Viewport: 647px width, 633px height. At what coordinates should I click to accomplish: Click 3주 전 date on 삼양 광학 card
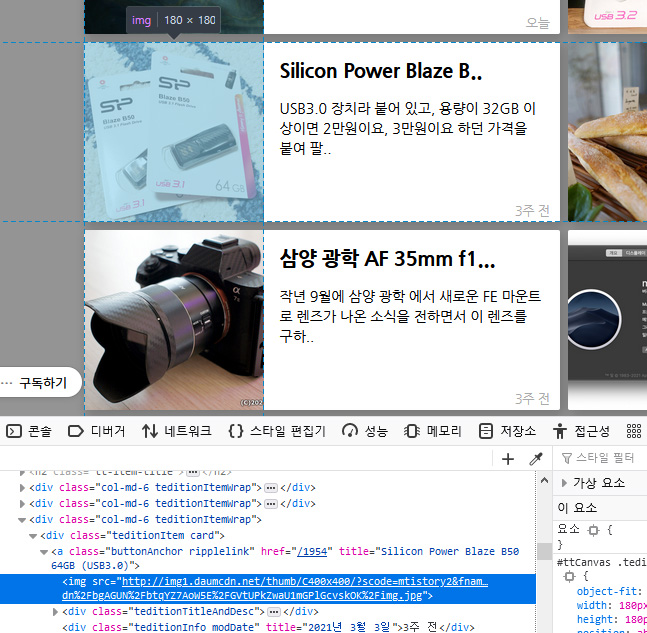[x=532, y=399]
